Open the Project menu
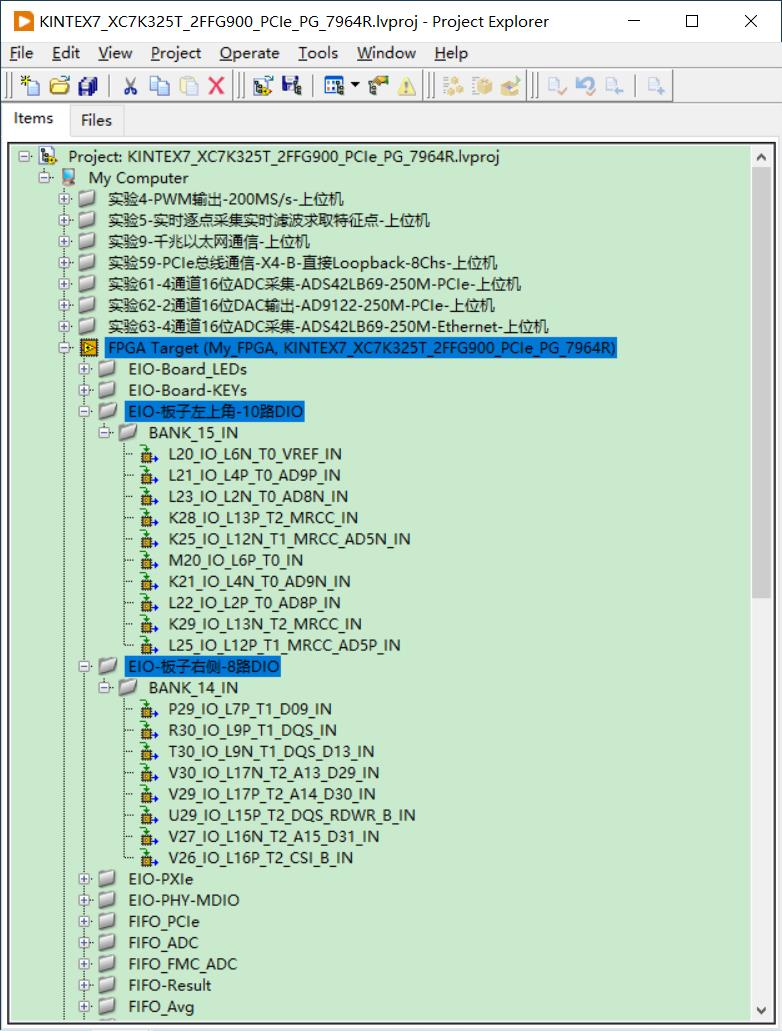The height and width of the screenshot is (1031, 782). pos(176,53)
